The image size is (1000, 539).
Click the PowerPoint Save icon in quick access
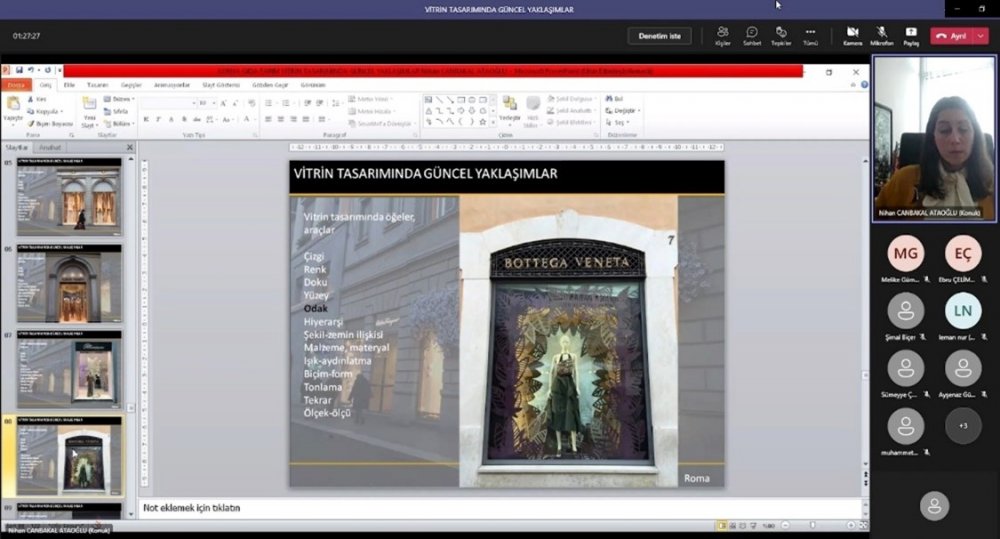[19, 70]
